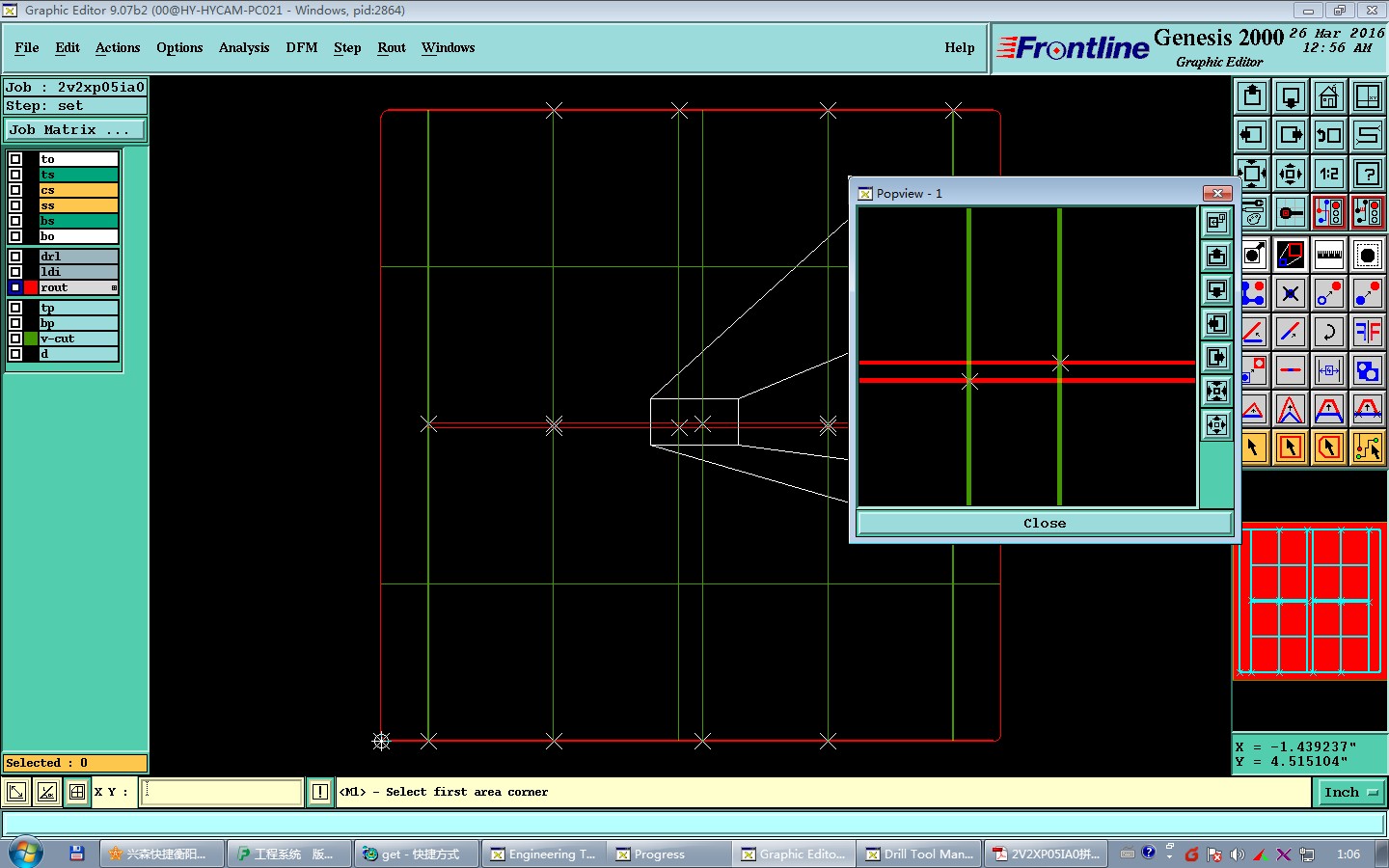Toggle display checkbox for layer d

pyautogui.click(x=15, y=354)
